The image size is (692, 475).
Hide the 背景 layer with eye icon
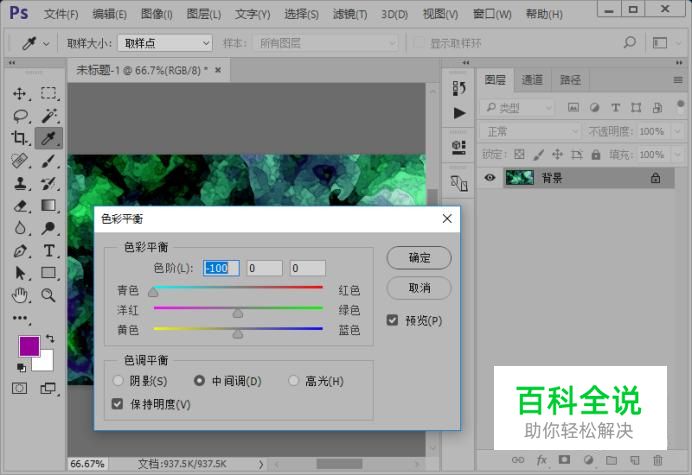[x=489, y=178]
